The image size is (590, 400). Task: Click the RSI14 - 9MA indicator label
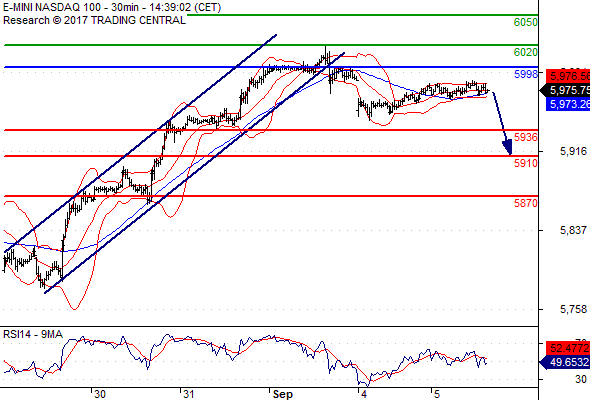tap(33, 334)
